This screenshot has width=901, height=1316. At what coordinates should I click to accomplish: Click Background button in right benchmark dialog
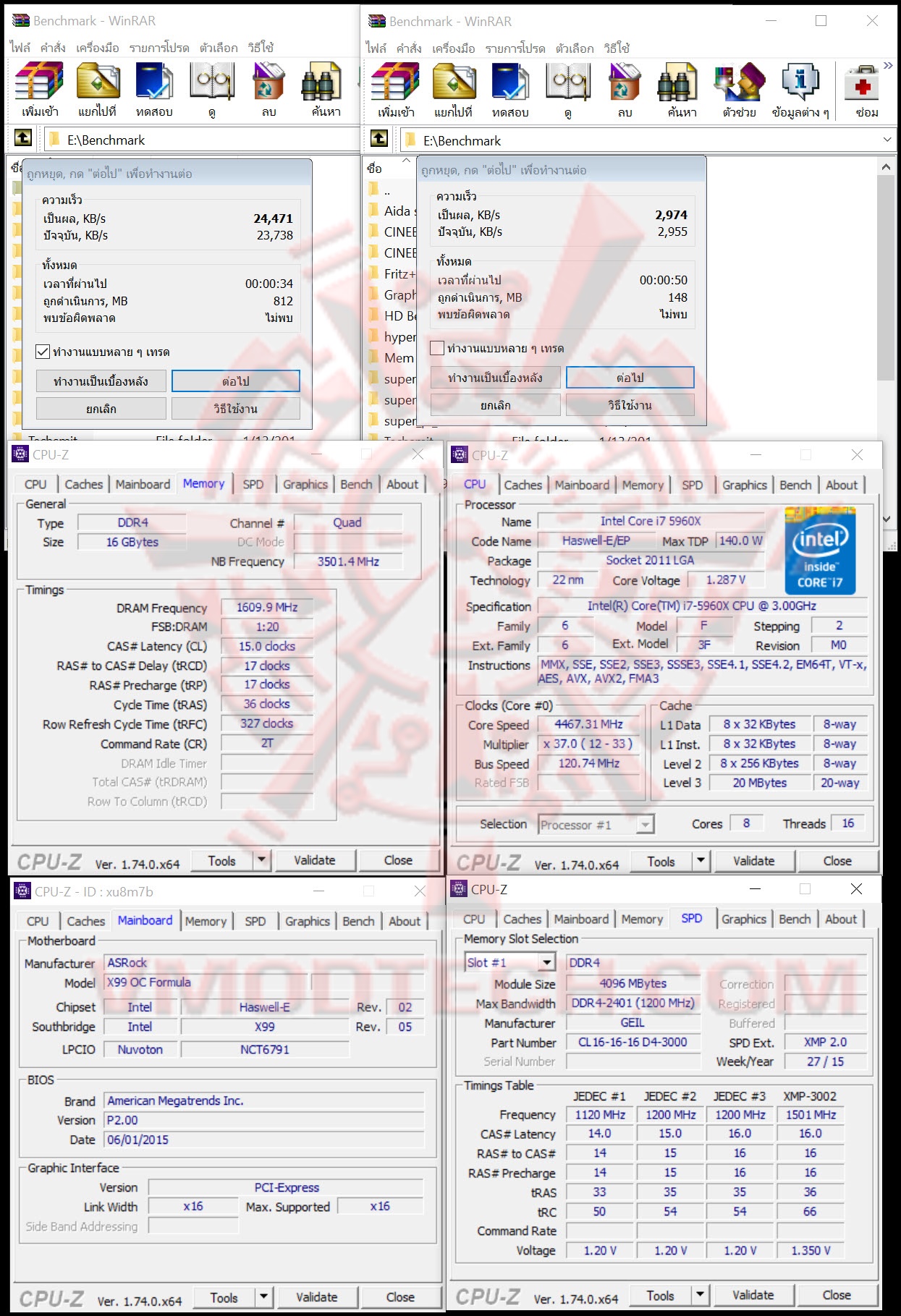click(x=495, y=378)
